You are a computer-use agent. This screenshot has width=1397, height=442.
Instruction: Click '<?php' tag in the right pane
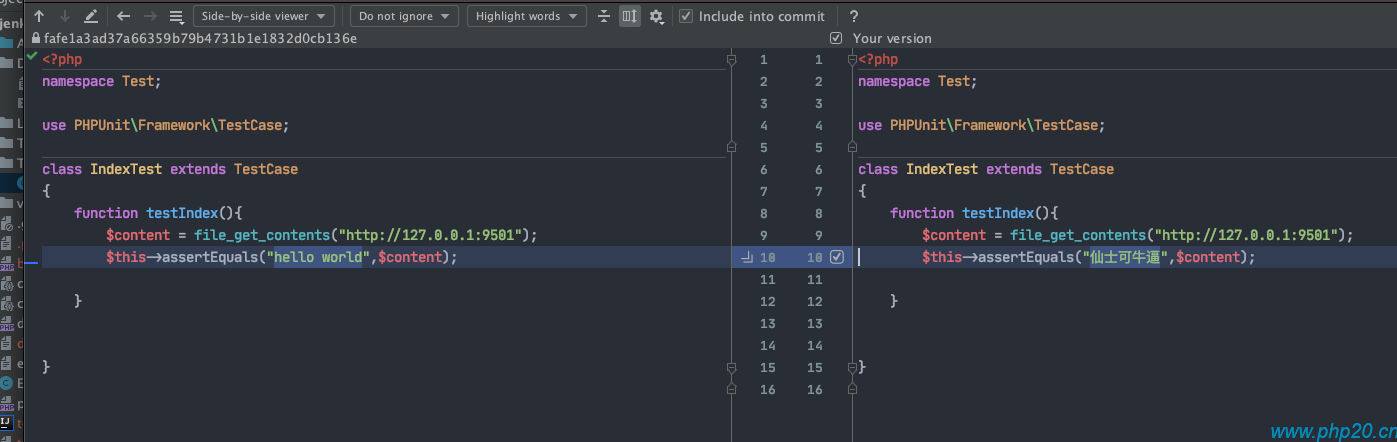coord(878,60)
